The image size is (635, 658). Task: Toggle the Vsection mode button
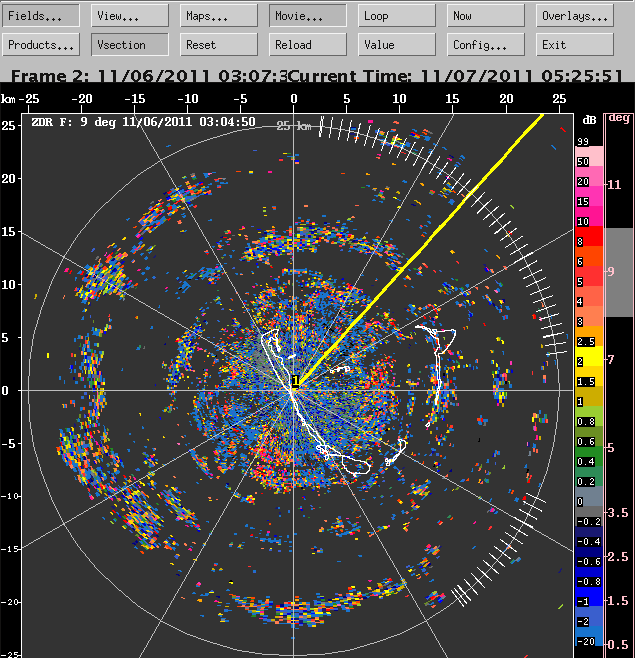click(130, 44)
